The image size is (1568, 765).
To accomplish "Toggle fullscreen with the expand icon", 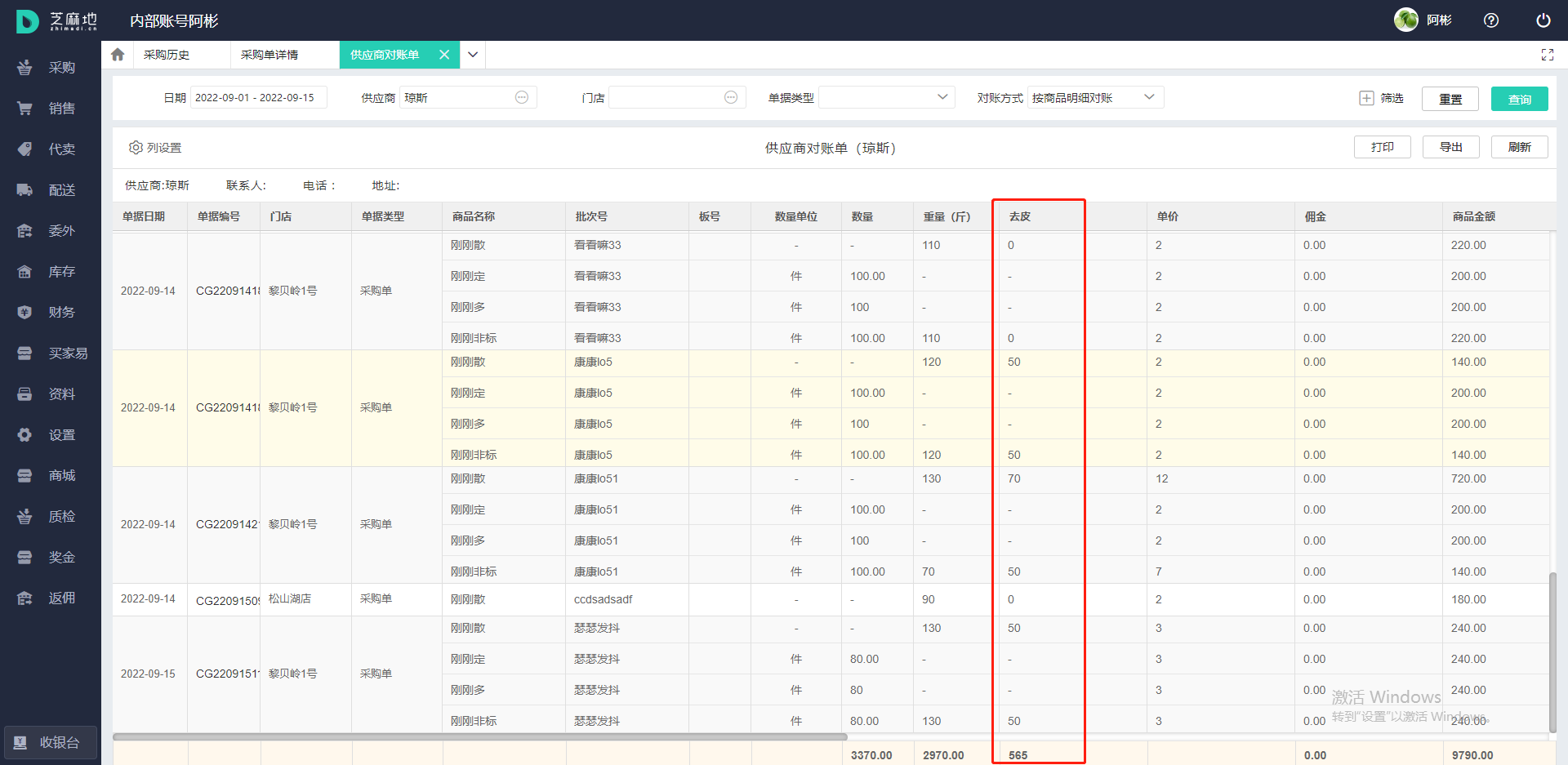I will coord(1548,55).
